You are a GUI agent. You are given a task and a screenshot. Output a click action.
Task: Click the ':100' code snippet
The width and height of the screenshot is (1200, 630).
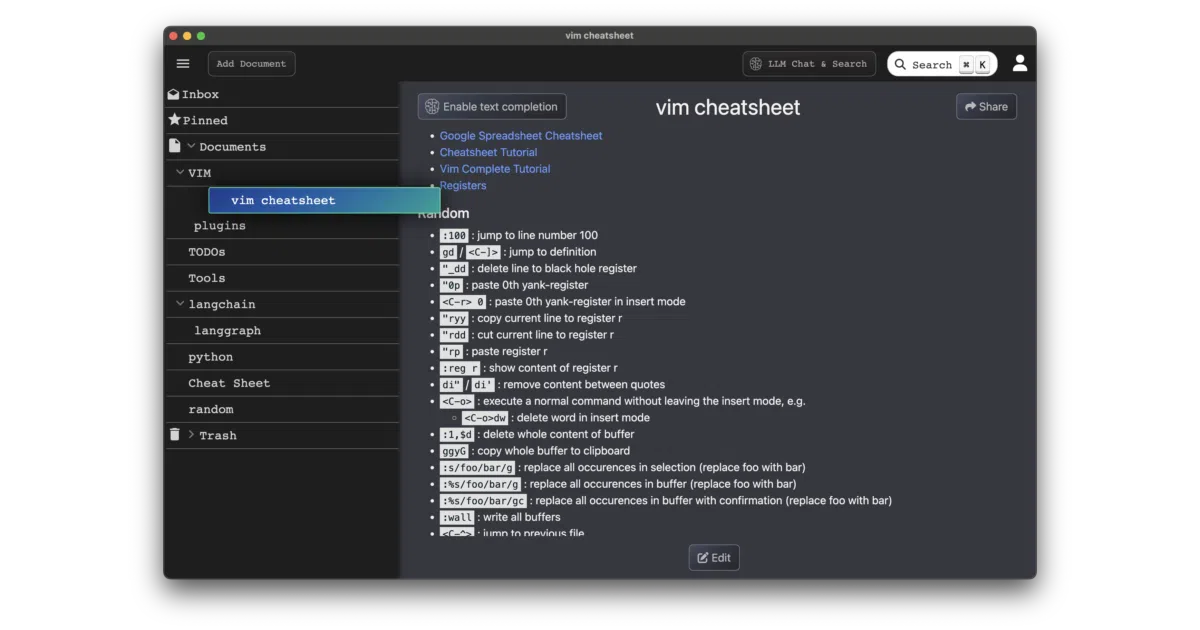pos(454,235)
